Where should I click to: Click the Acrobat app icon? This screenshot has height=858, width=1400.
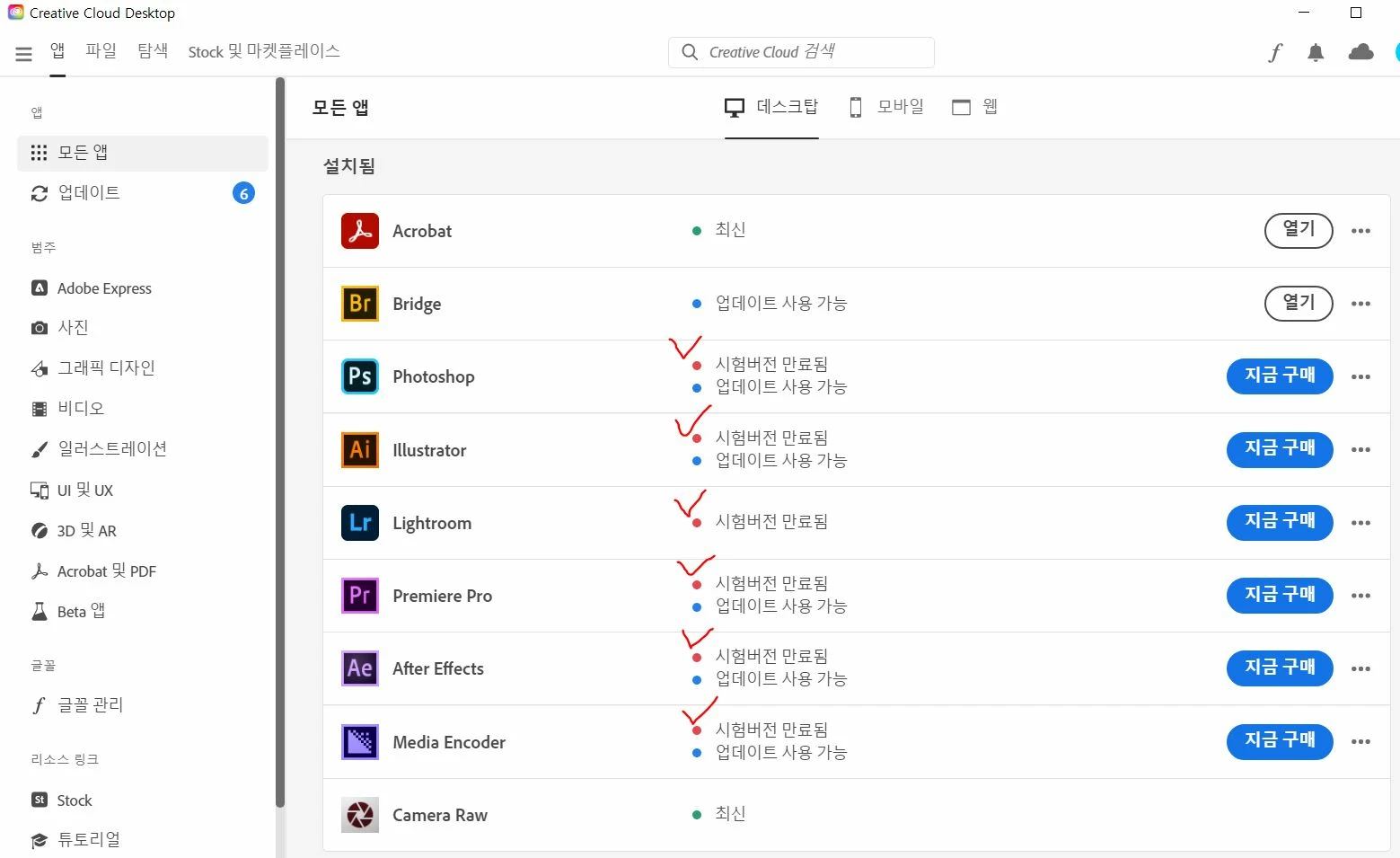pos(360,231)
